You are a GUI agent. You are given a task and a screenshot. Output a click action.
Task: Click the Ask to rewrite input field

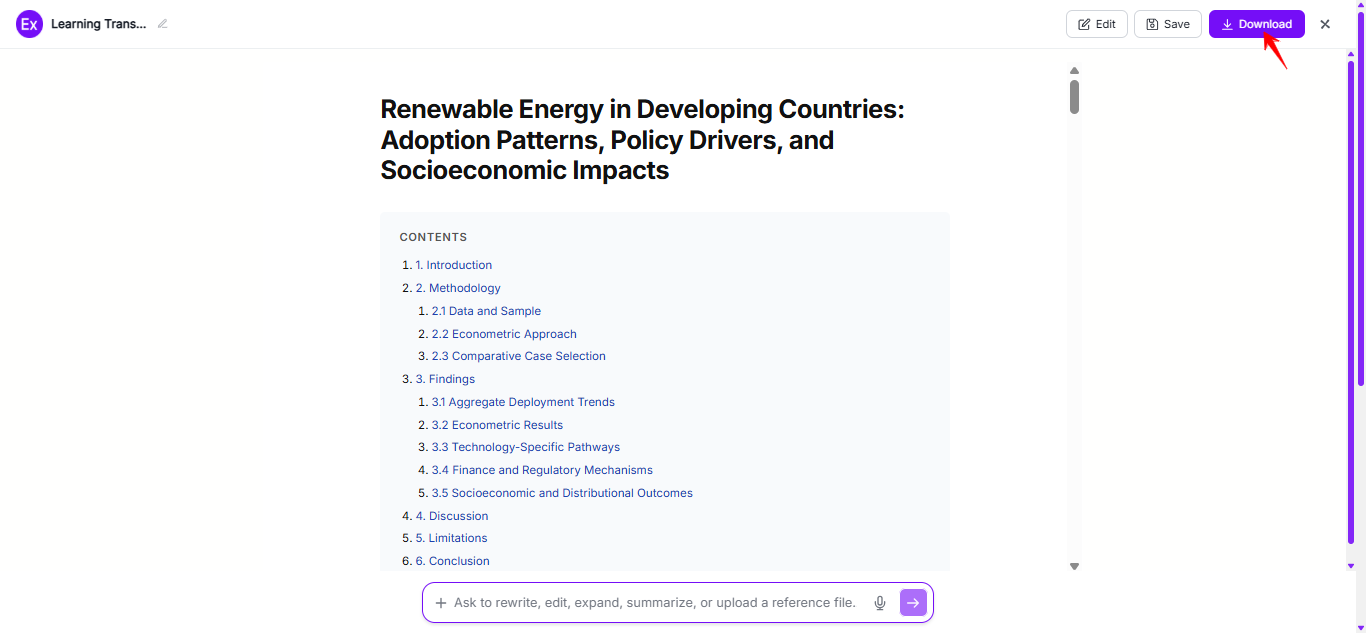655,603
